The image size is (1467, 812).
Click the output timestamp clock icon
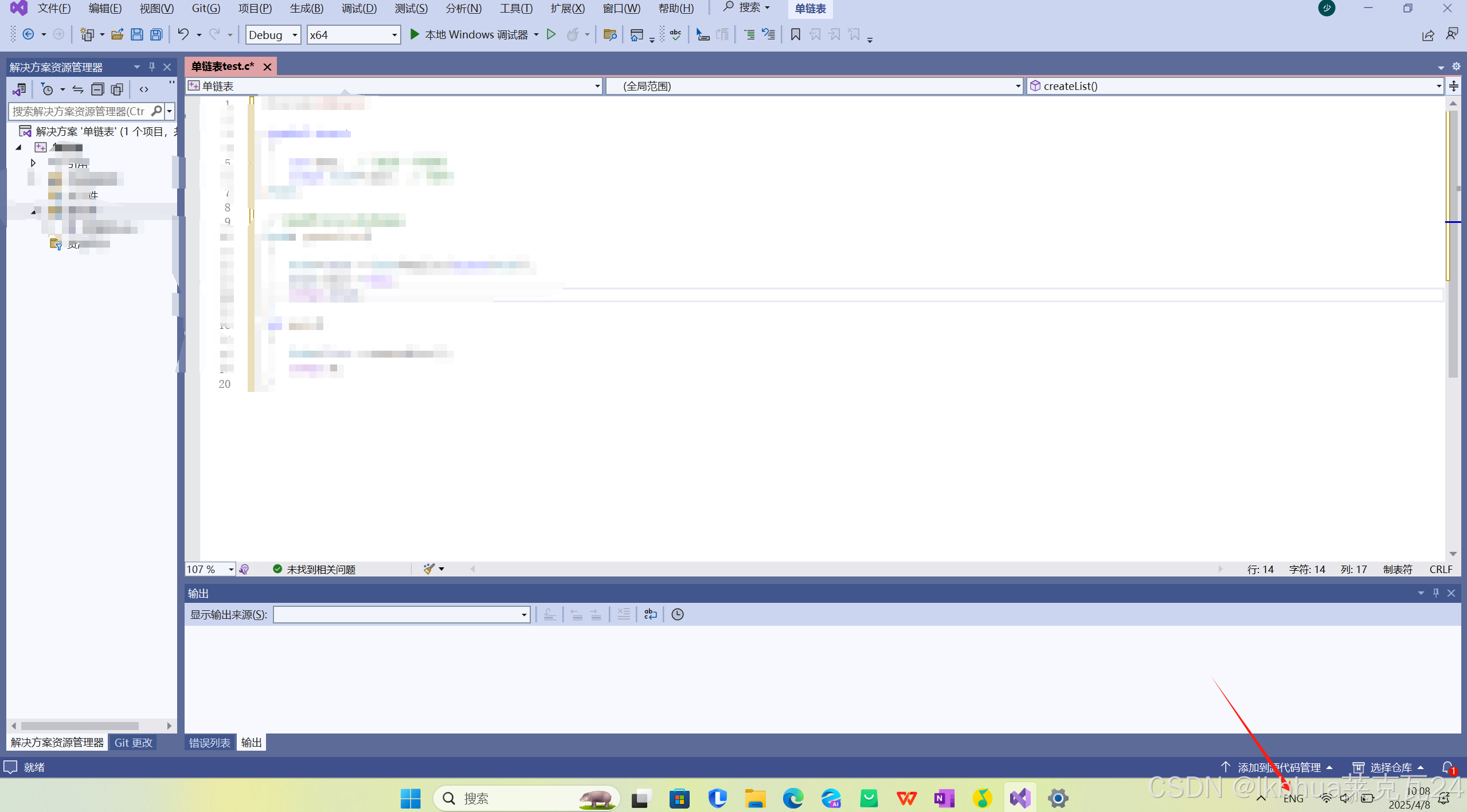[677, 614]
